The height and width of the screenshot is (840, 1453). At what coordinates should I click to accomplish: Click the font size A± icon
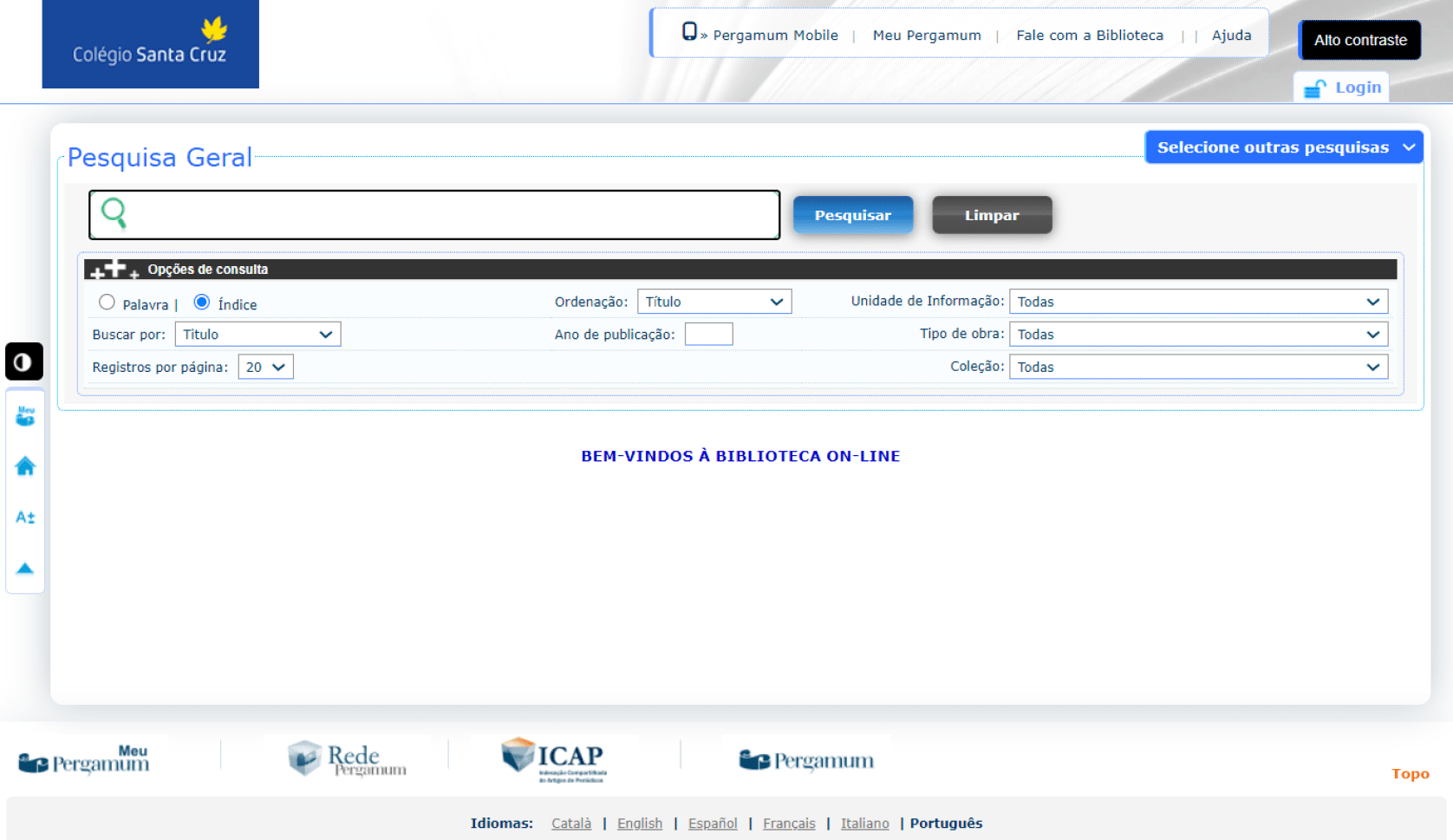pos(25,518)
